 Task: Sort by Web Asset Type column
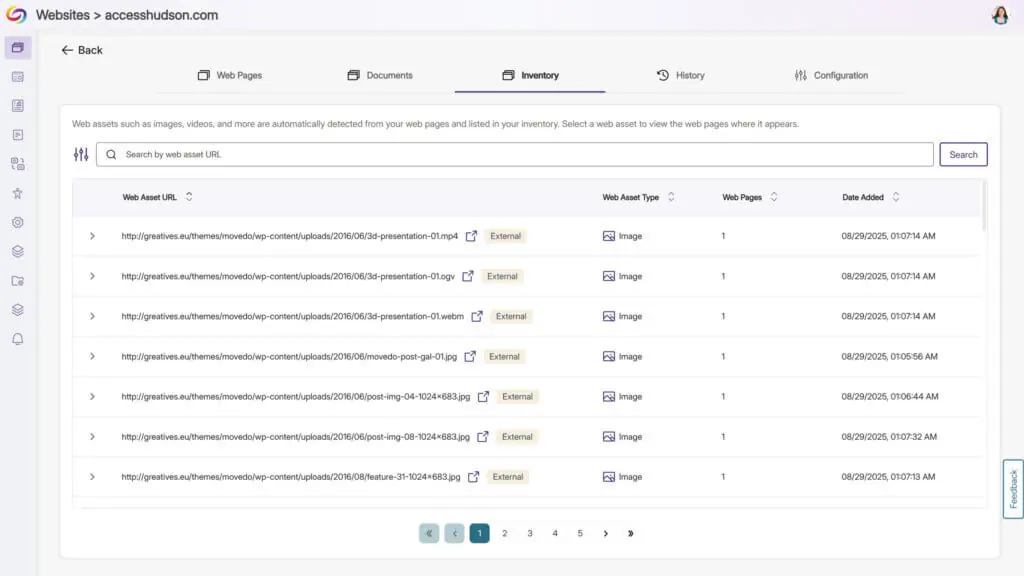[x=671, y=197]
